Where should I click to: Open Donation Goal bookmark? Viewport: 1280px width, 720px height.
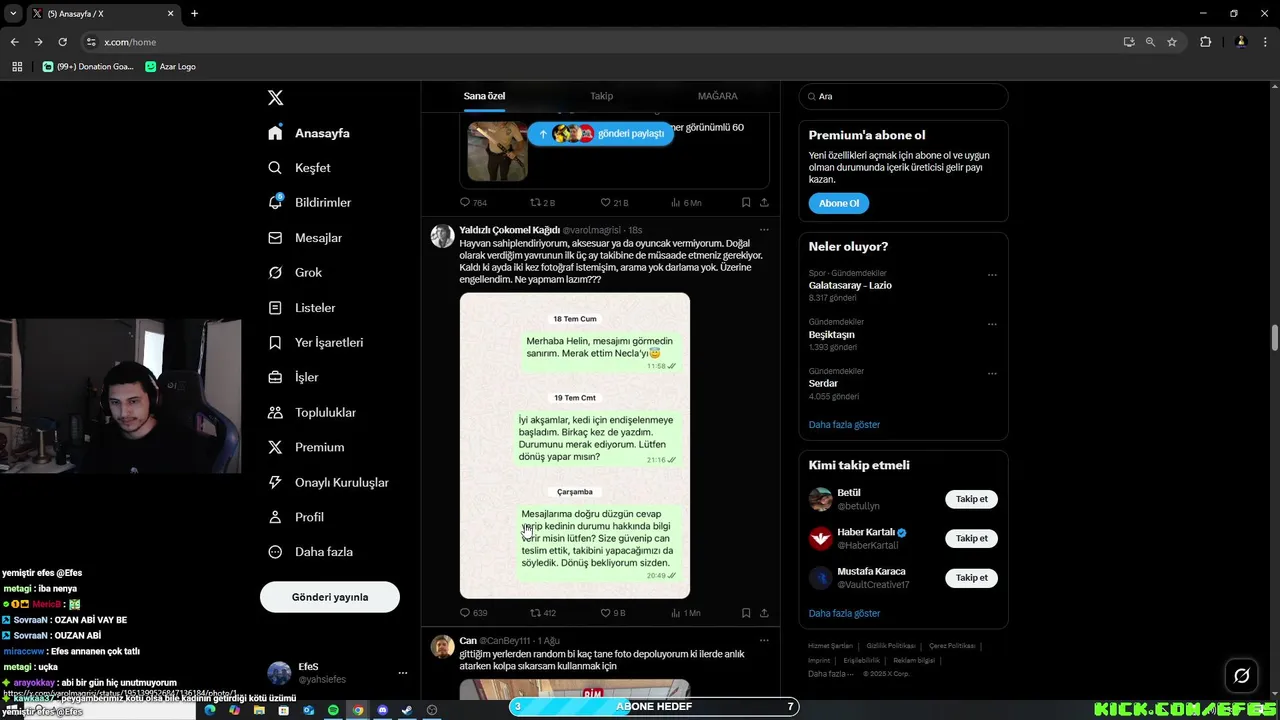(88, 67)
